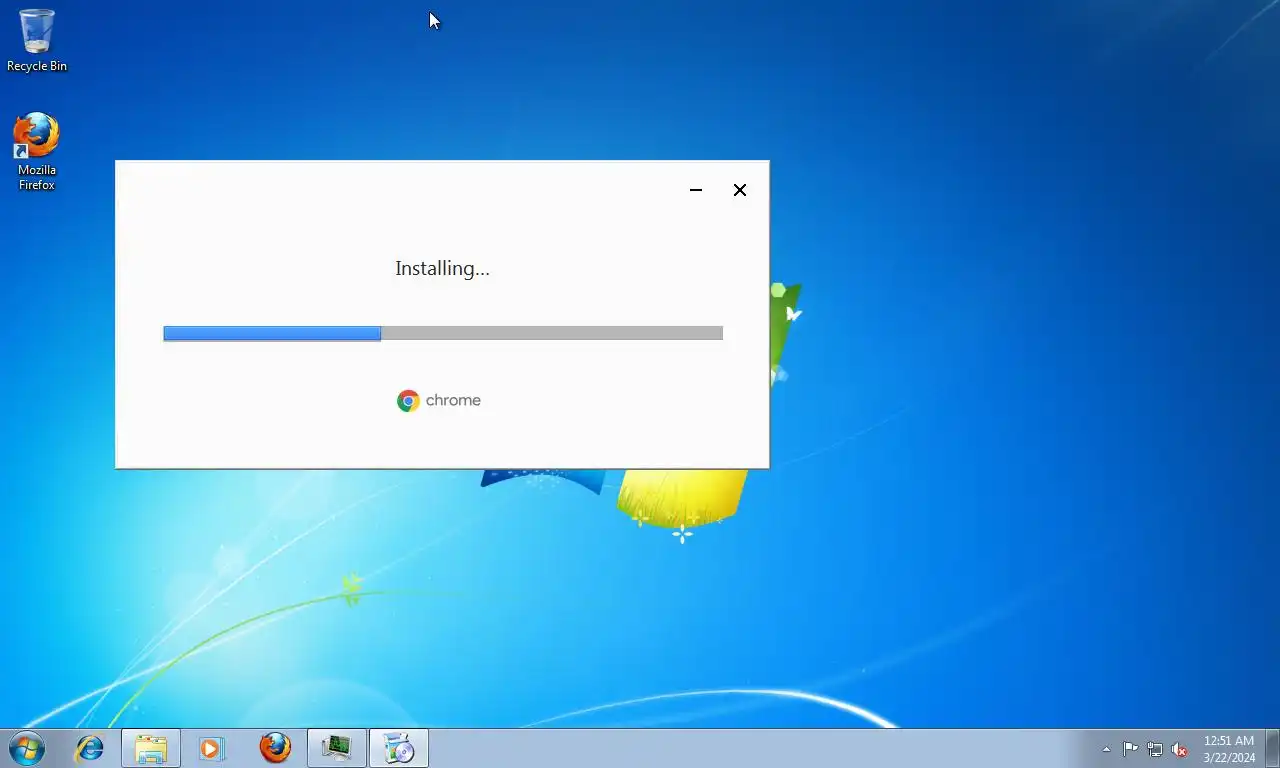The height and width of the screenshot is (768, 1280).
Task: Select the Mozilla Firefox desktop shortcut
Action: point(37,151)
